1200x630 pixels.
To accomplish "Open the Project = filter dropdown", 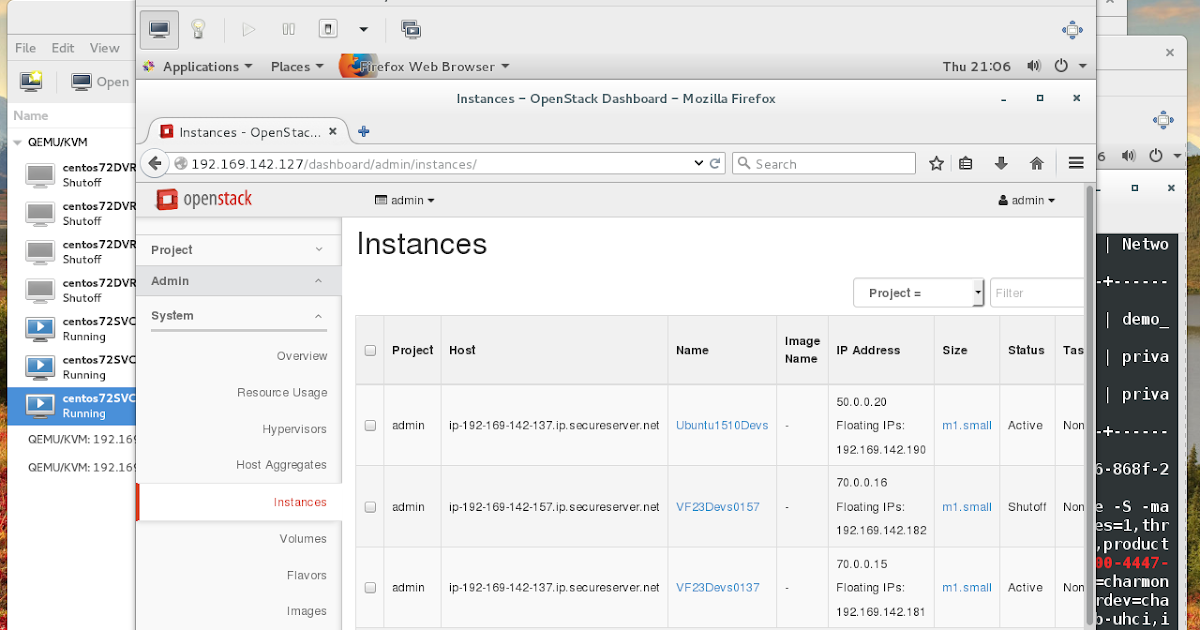I will click(919, 293).
